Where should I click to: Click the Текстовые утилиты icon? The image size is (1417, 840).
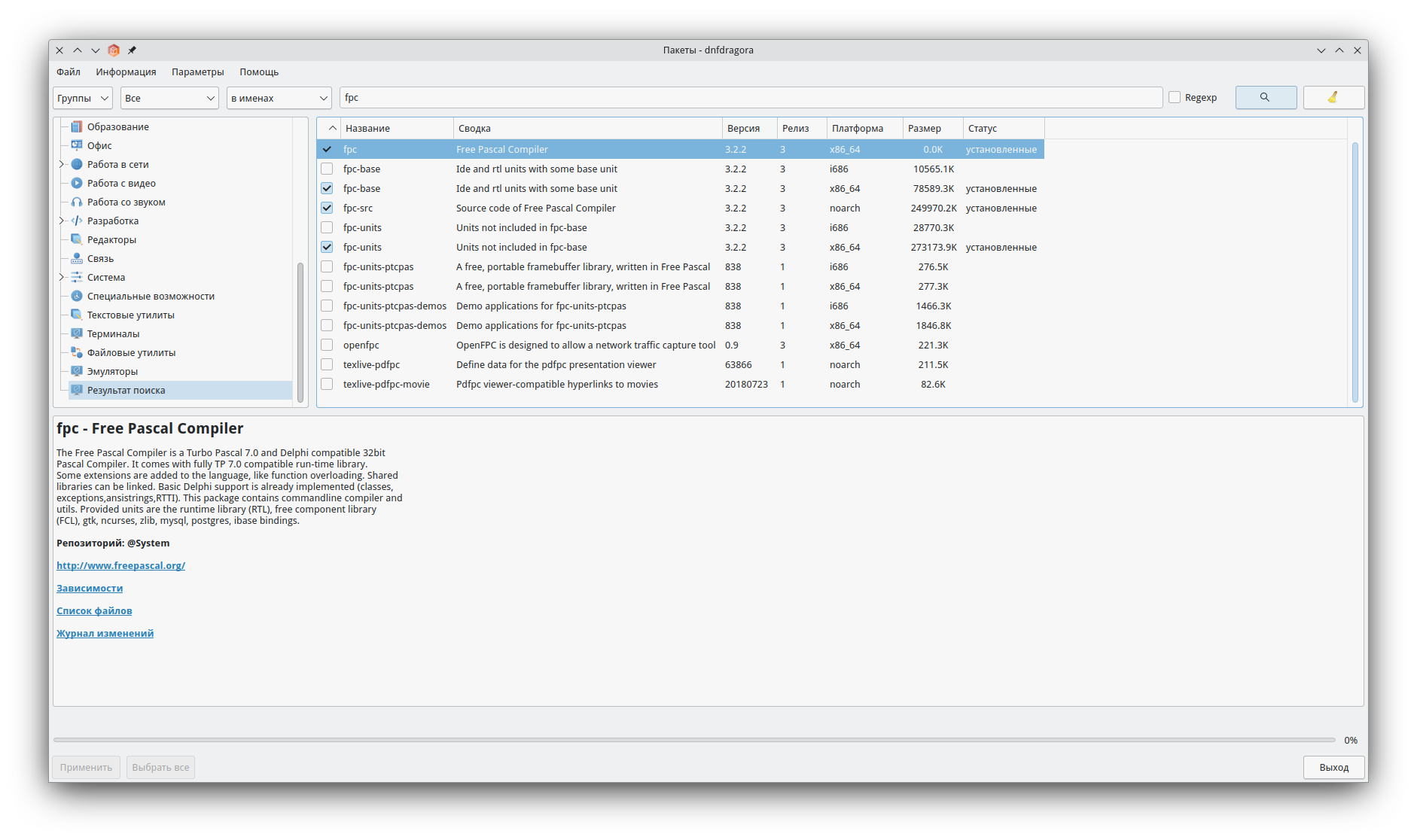click(77, 315)
